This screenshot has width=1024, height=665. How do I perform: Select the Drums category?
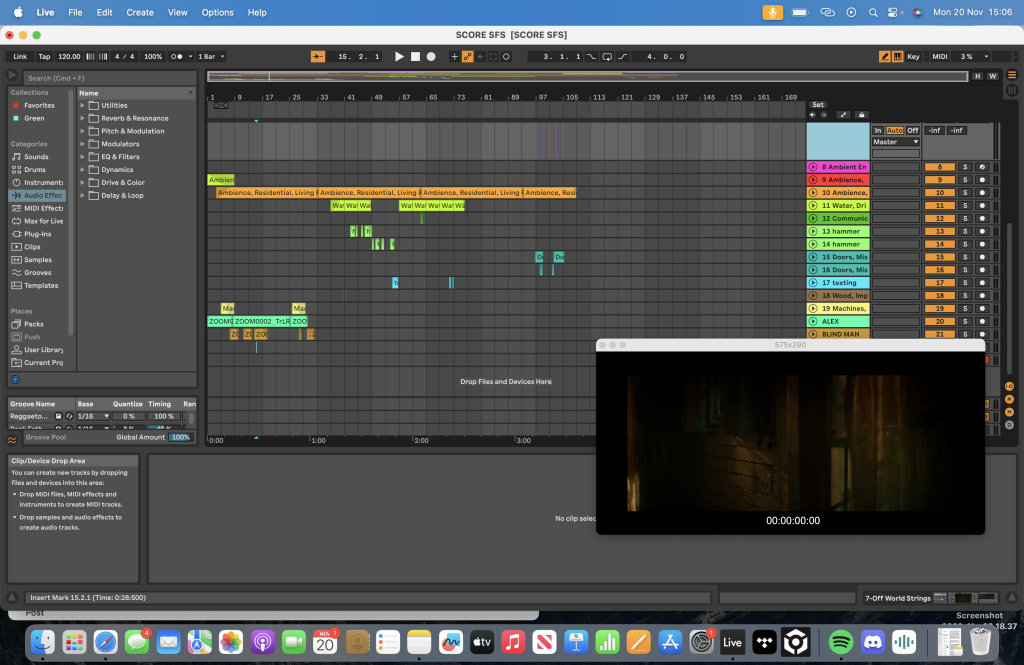coord(35,170)
